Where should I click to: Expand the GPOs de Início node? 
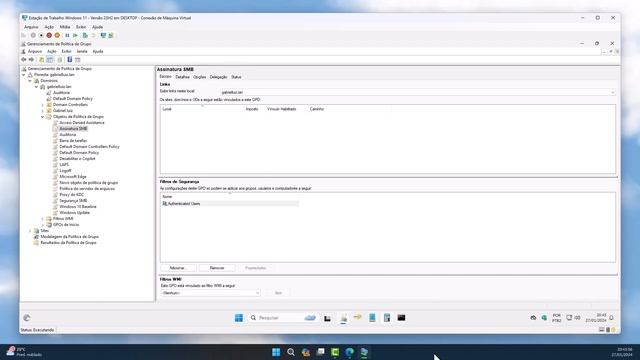[x=42, y=225]
